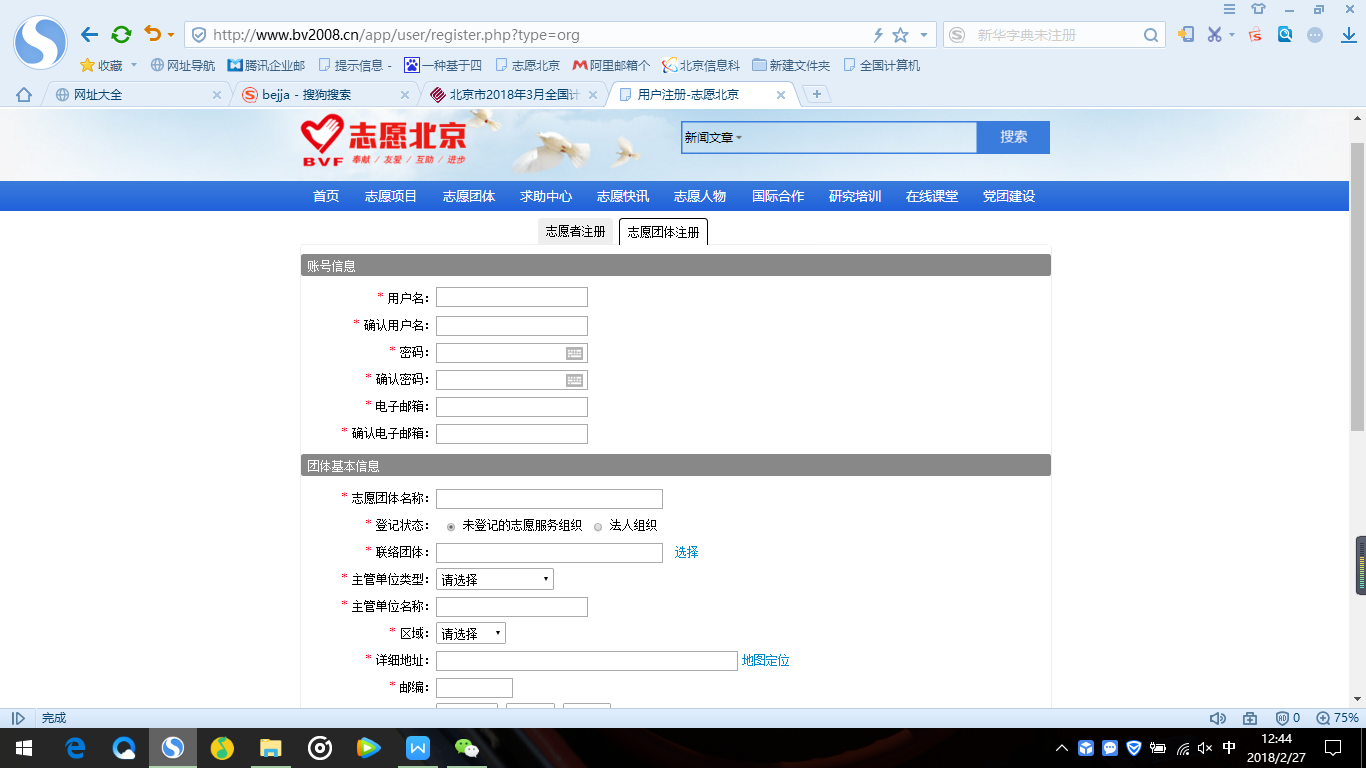Open the new tab plus button

pos(817,94)
